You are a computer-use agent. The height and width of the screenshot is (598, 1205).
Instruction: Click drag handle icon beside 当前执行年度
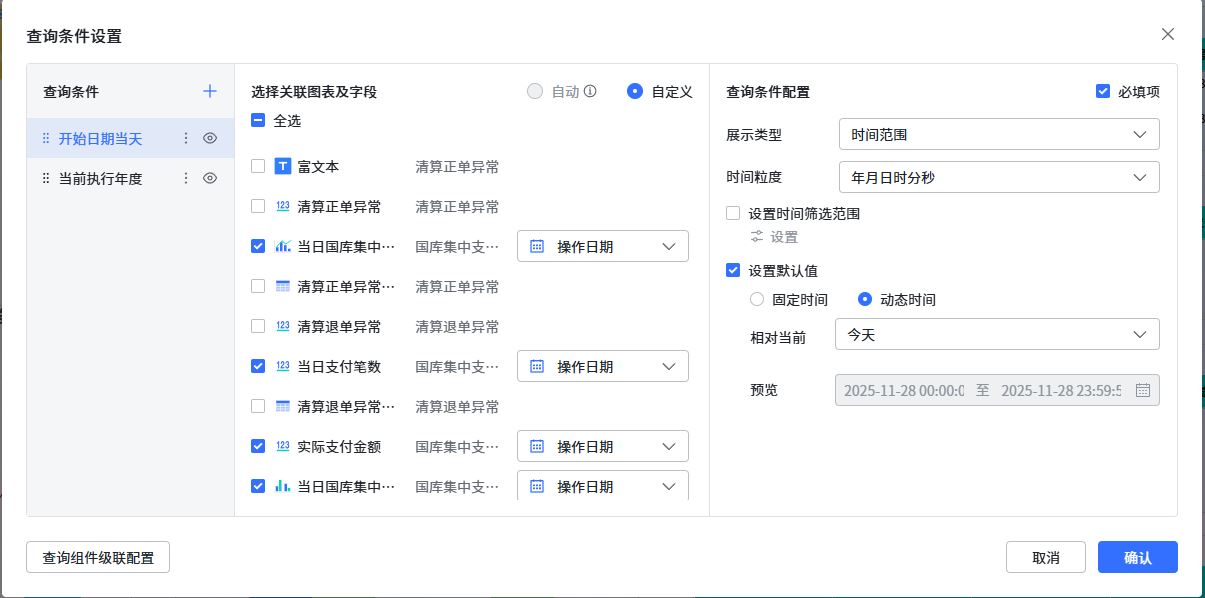(46, 179)
